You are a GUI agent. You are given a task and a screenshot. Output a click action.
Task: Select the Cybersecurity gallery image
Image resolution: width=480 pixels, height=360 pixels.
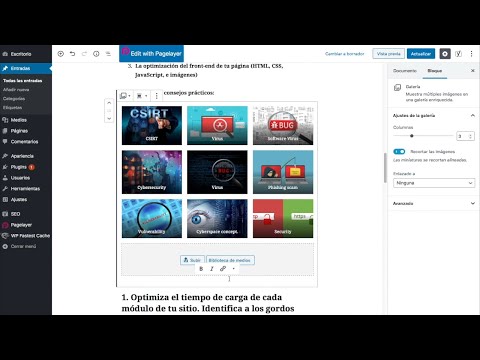pos(152,172)
